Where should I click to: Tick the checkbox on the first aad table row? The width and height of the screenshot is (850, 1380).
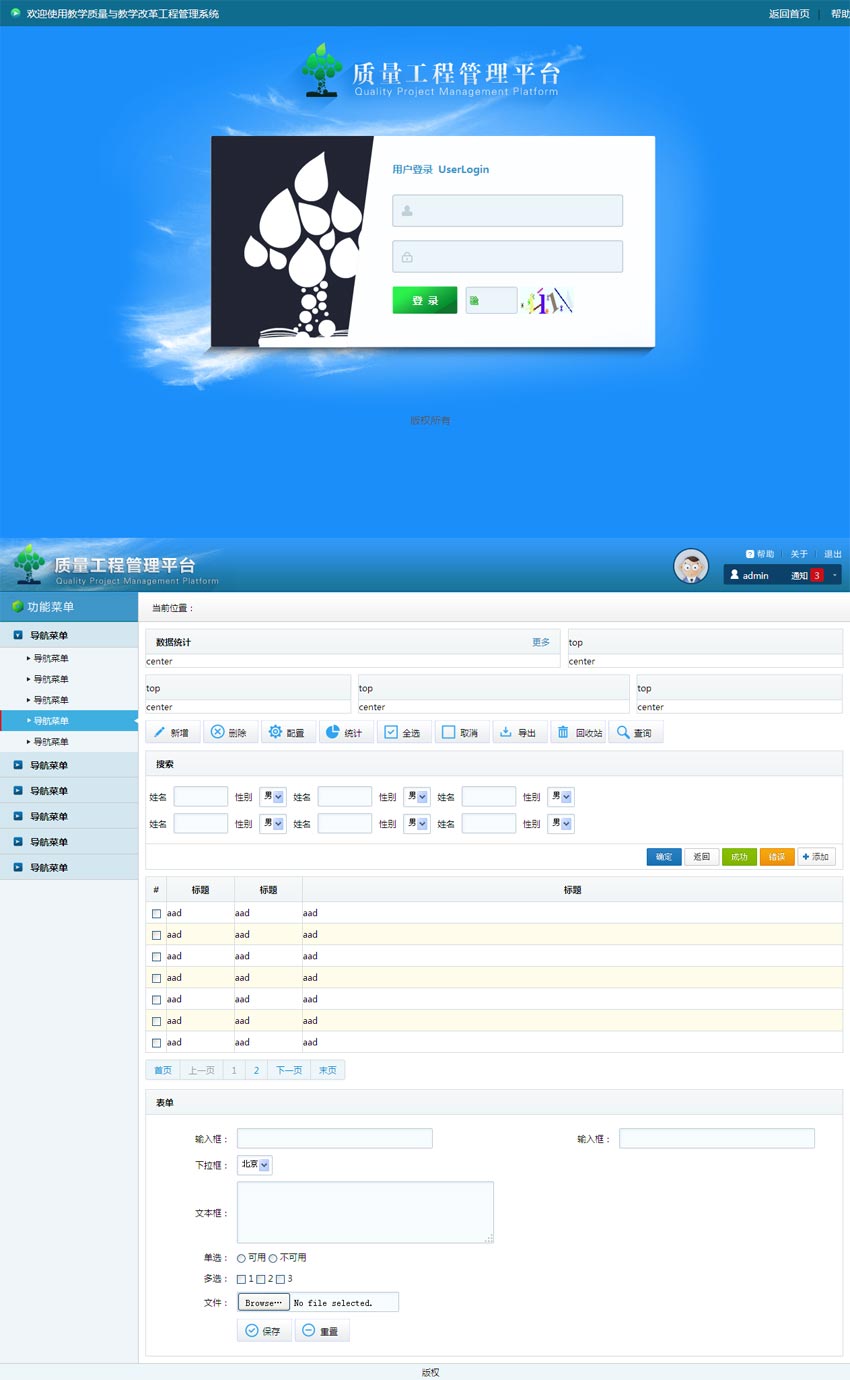[x=156, y=913]
